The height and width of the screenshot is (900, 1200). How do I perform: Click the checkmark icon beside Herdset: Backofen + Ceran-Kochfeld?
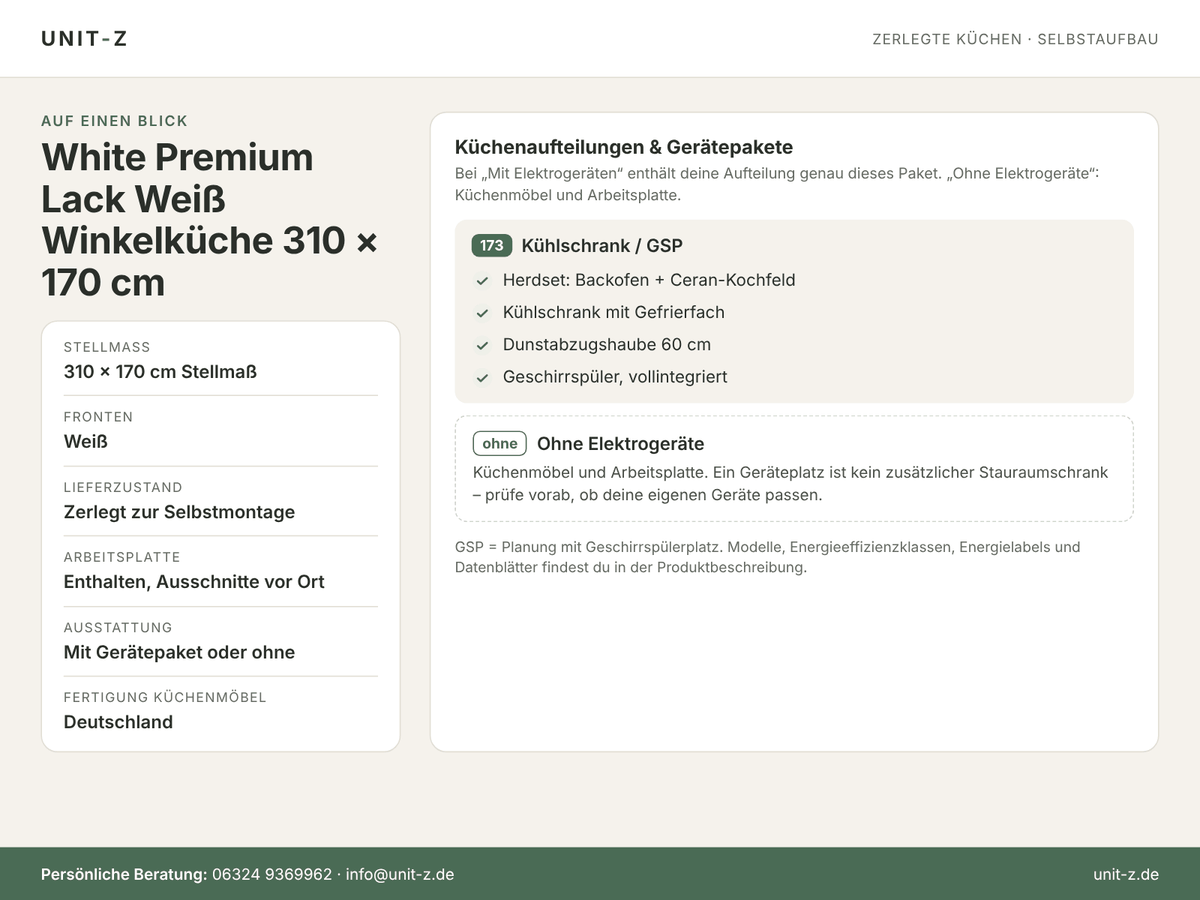click(482, 281)
